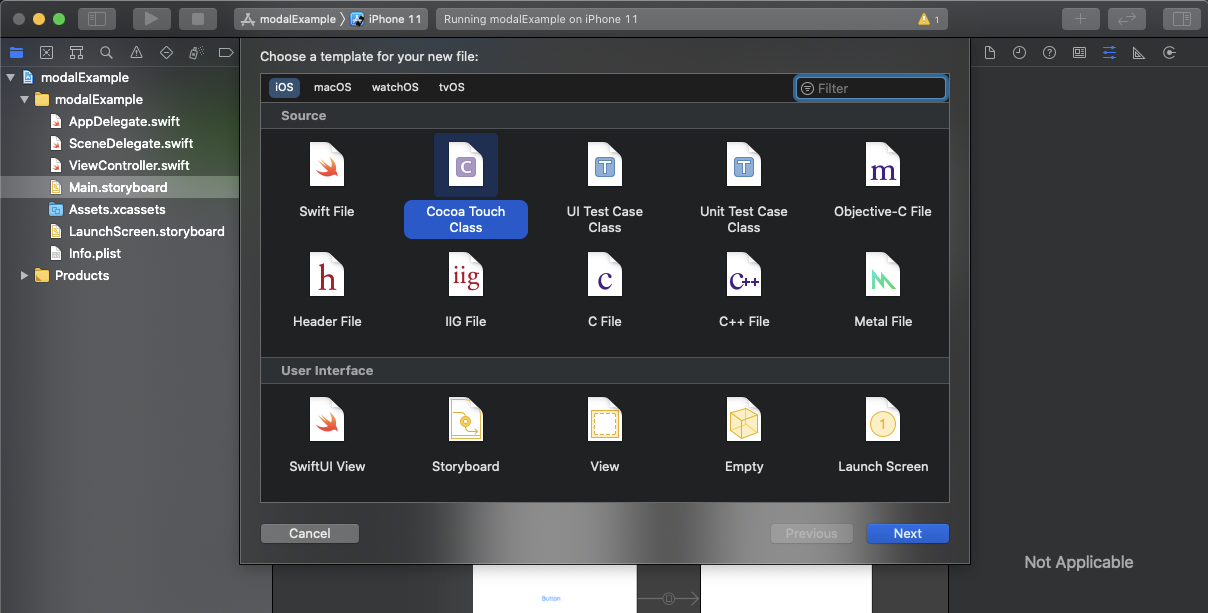Show the connections inspector
Screen dimensions: 1208x613
(x=1169, y=53)
